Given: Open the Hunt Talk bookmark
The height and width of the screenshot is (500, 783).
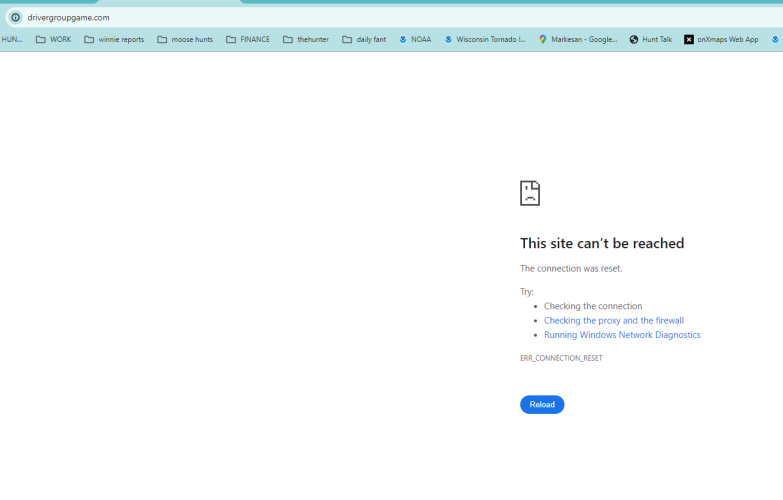Looking at the screenshot, I should [x=651, y=39].
